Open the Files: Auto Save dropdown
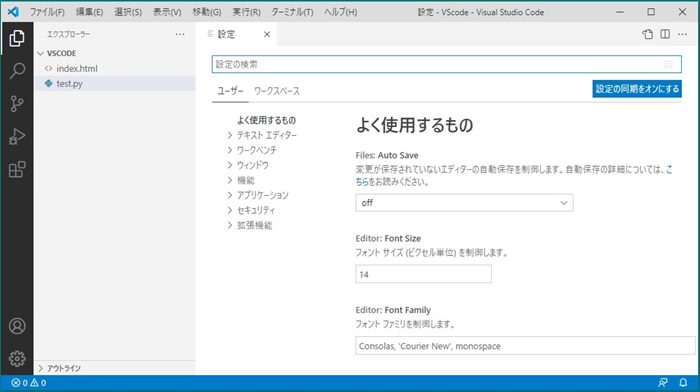Screen dimensions: 700x392 click(464, 203)
